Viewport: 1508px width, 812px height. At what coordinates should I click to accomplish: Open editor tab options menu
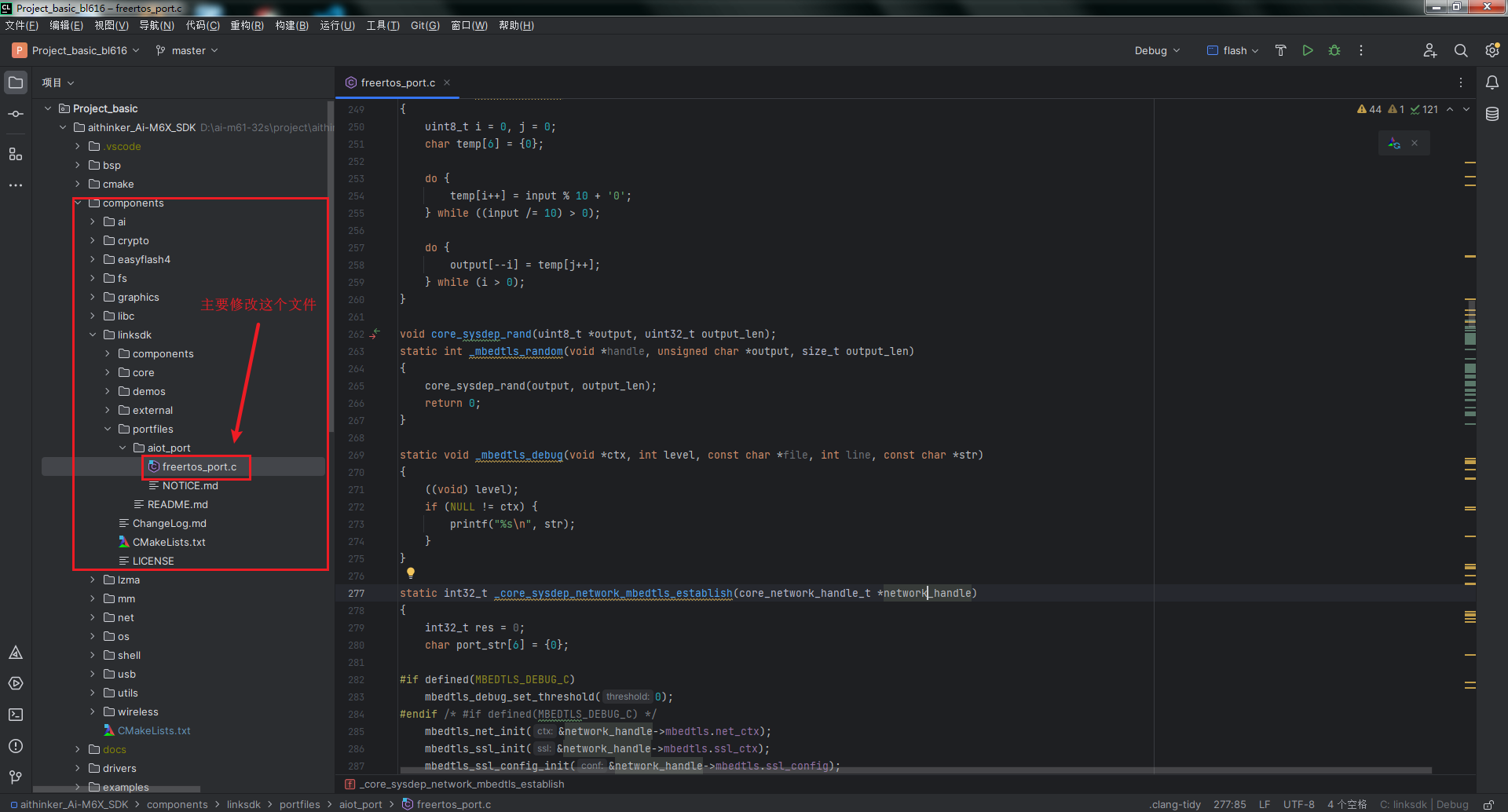coord(1461,82)
